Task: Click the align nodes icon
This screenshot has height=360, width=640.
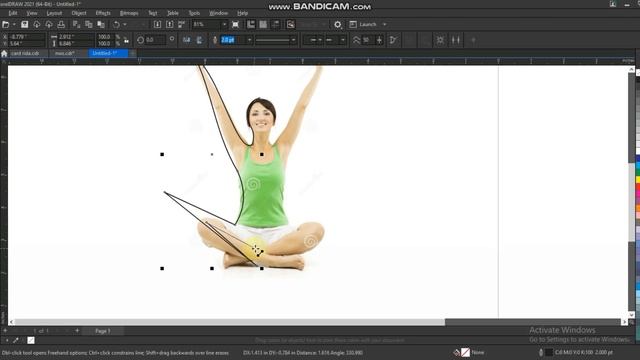Action: tap(456, 40)
